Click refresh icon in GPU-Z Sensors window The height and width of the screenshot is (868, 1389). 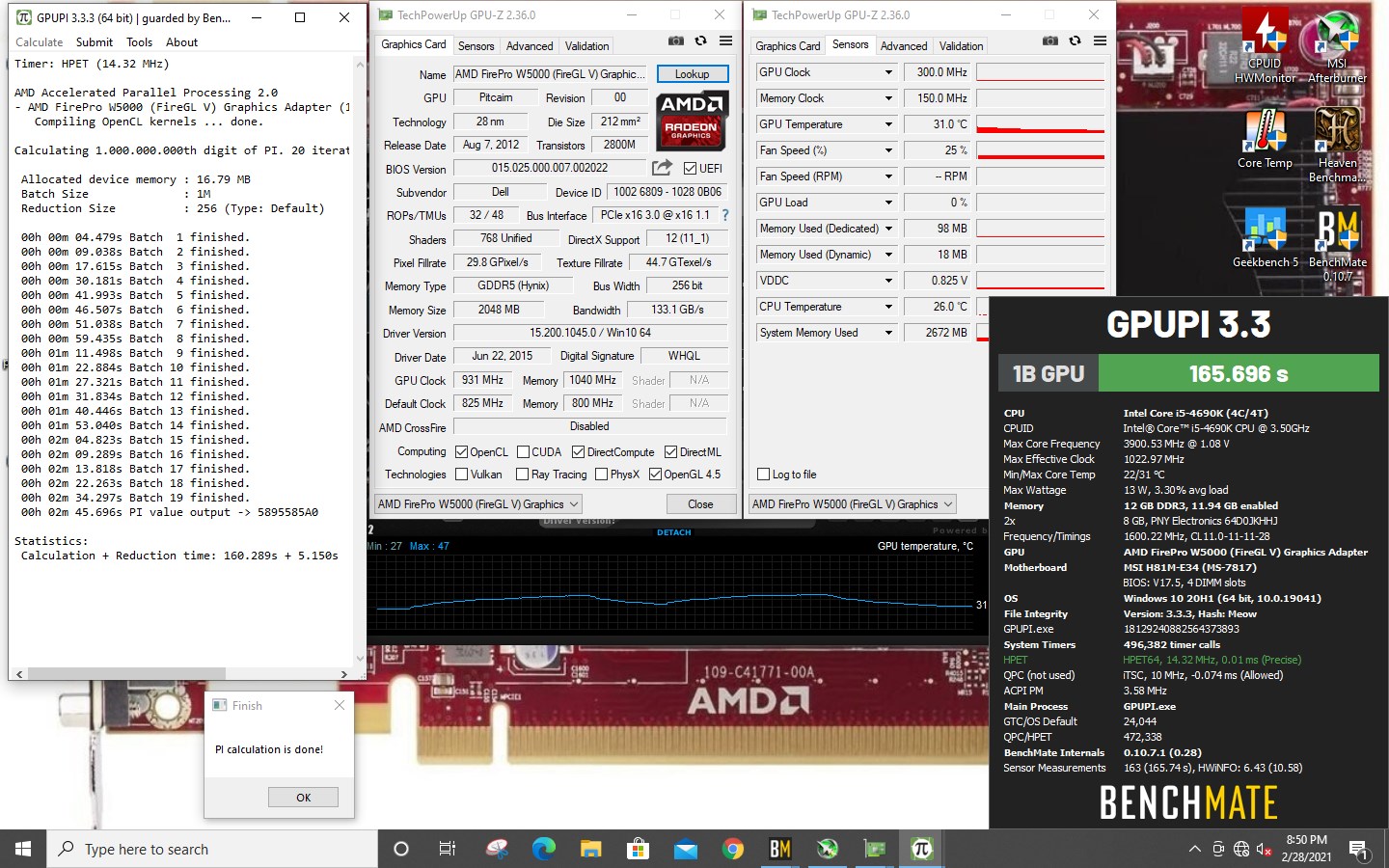1075,41
